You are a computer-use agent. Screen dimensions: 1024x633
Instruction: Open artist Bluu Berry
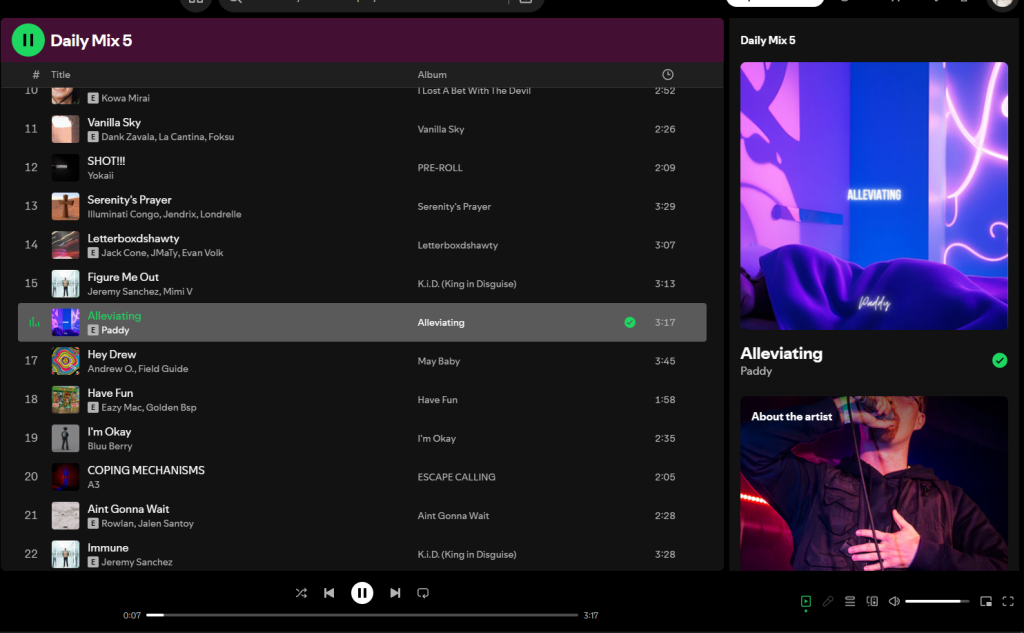click(x=110, y=446)
